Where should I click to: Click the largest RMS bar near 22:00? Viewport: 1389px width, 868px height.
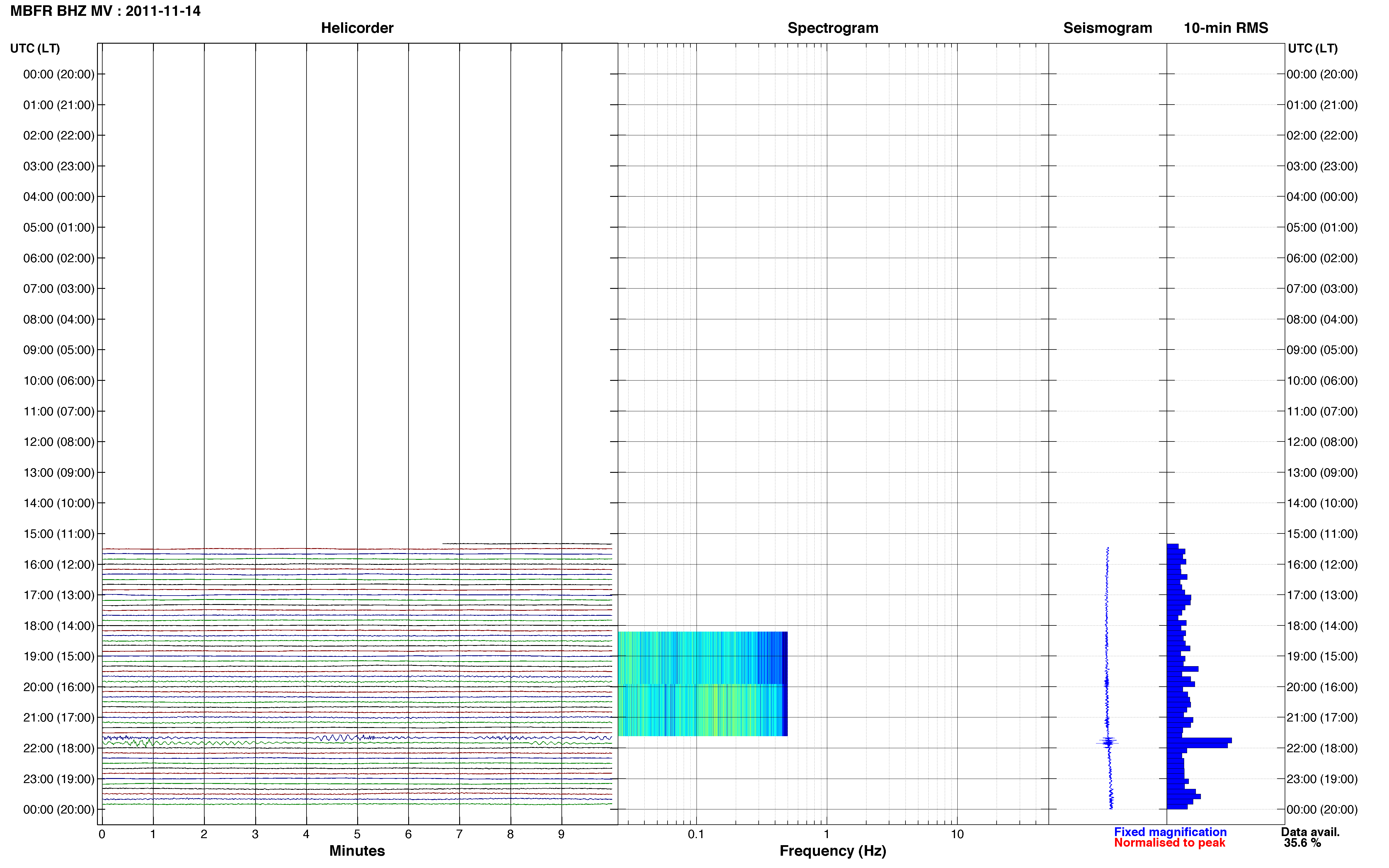tap(1199, 741)
